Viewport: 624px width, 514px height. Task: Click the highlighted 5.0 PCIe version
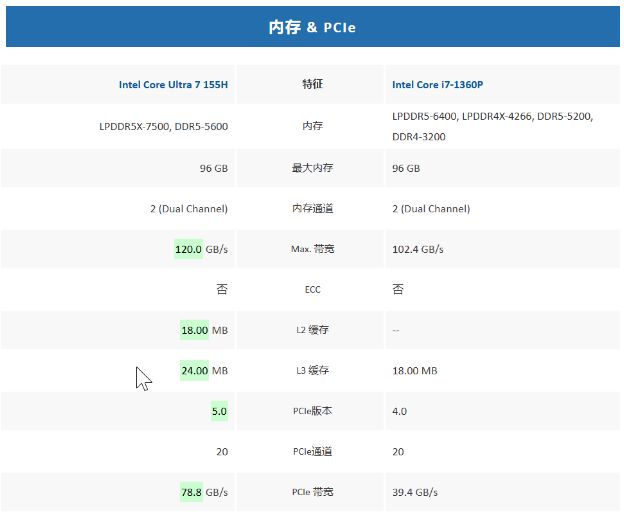pyautogui.click(x=219, y=411)
